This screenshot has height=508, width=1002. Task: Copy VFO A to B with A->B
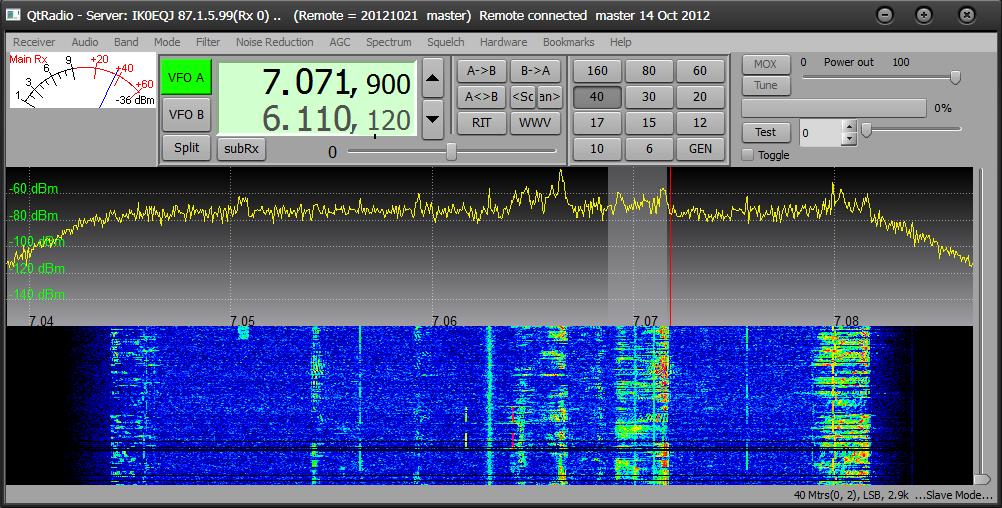482,70
